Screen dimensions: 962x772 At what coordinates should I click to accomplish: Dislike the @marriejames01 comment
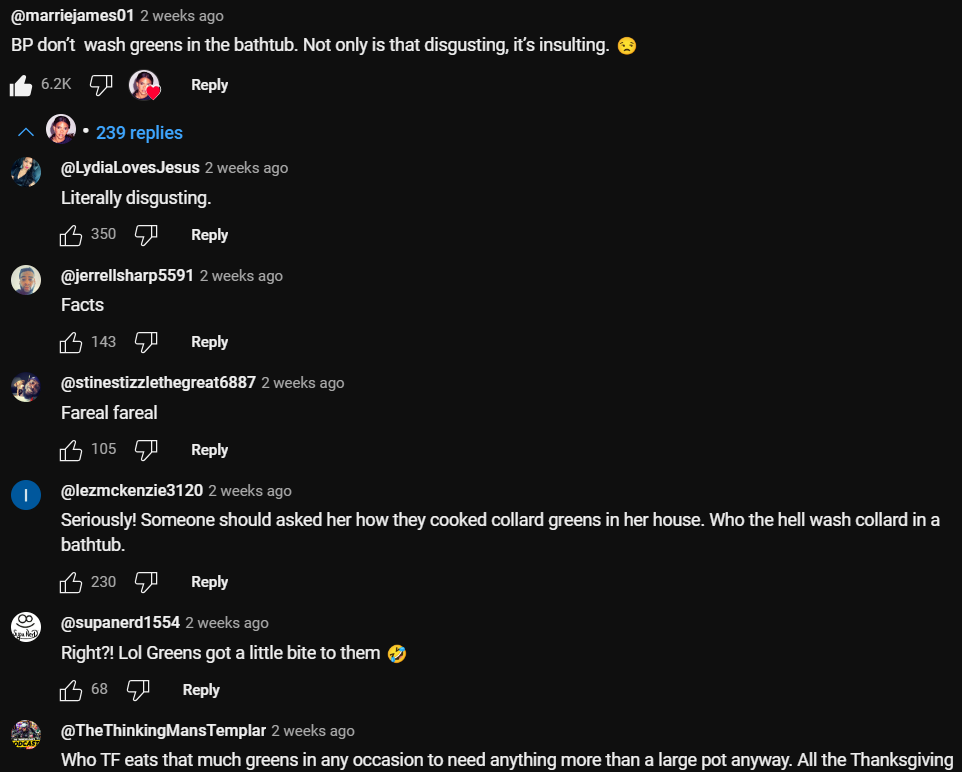pos(101,85)
